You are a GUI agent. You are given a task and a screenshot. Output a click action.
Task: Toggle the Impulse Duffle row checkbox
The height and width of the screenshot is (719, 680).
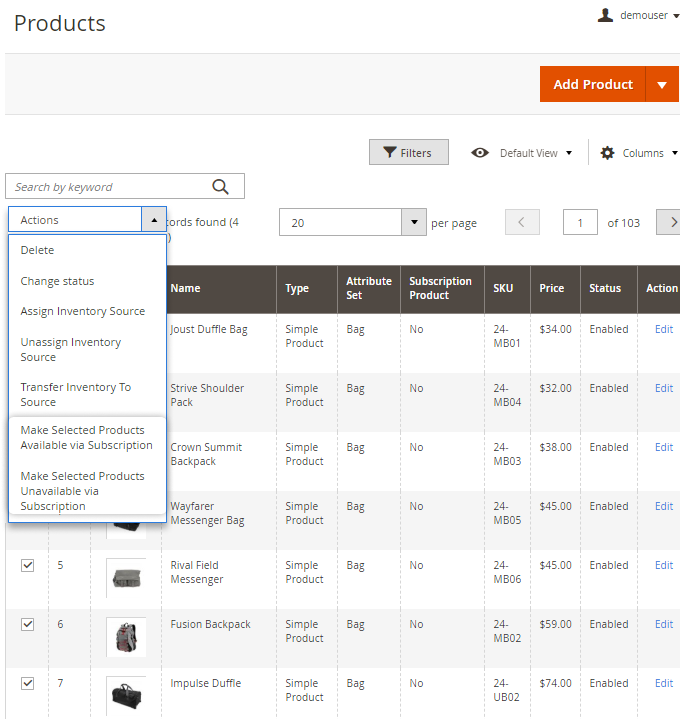(27, 683)
